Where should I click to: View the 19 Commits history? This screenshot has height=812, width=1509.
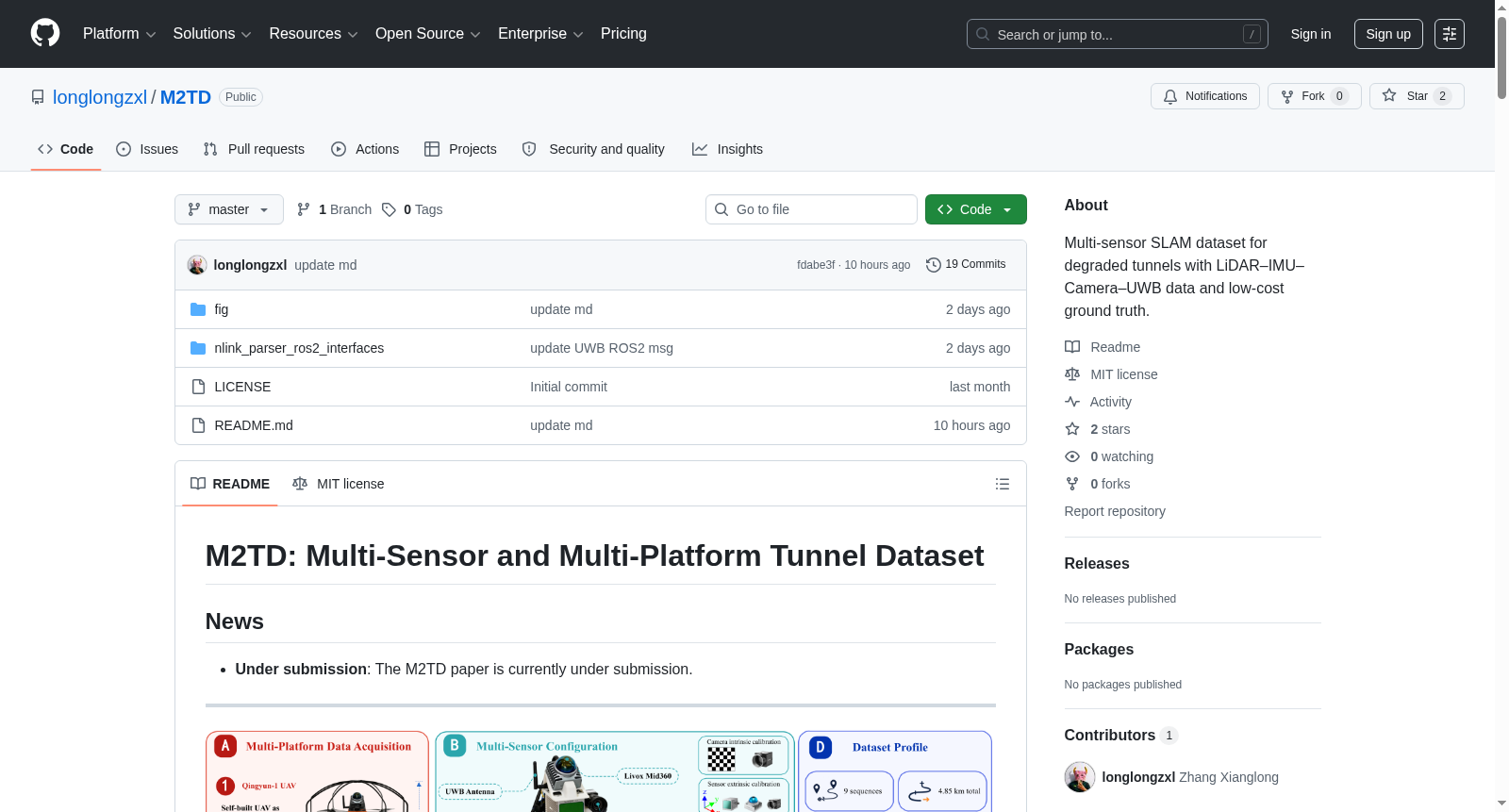click(x=966, y=265)
